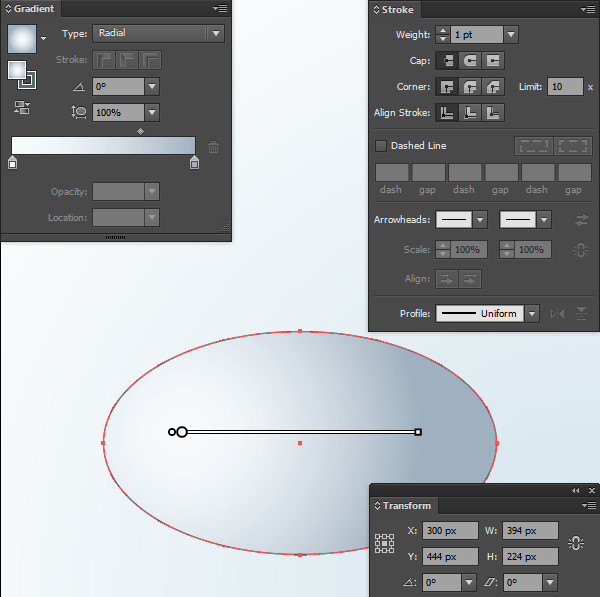Image resolution: width=600 pixels, height=597 pixels.
Task: Open the stroke Profile dropdown
Action: point(532,314)
